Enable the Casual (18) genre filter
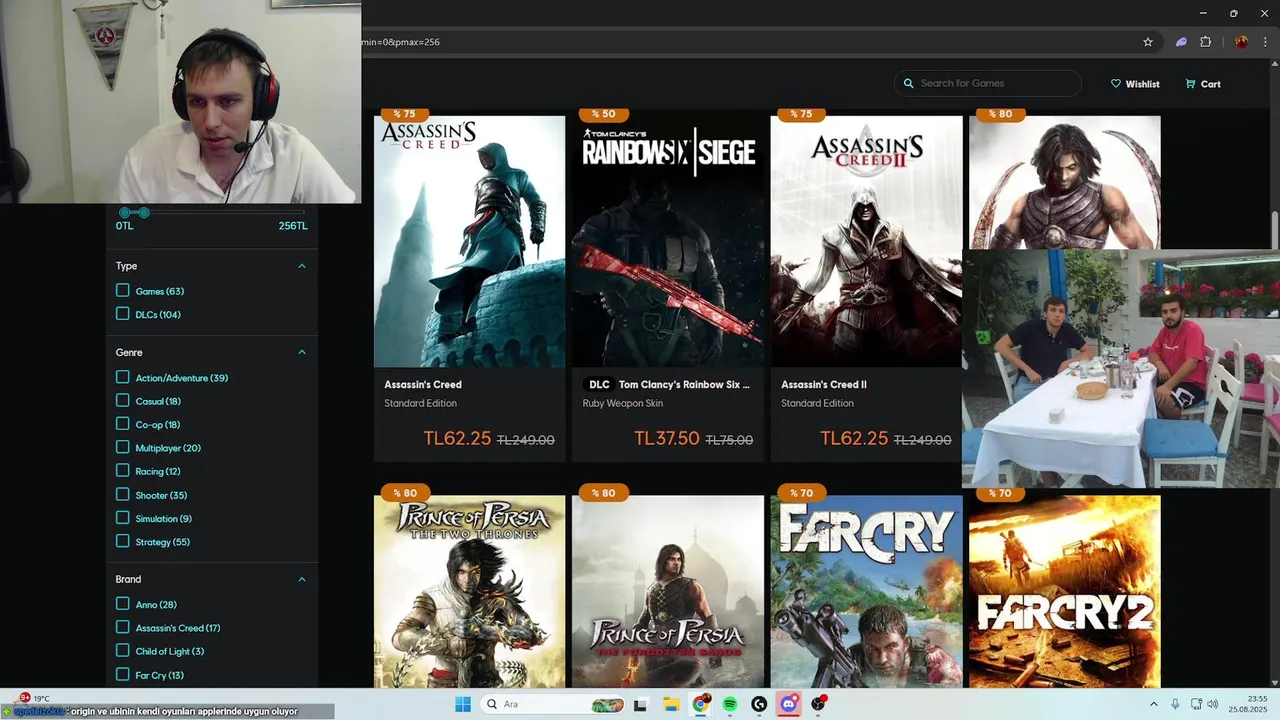Image resolution: width=1280 pixels, height=720 pixels. 123,400
